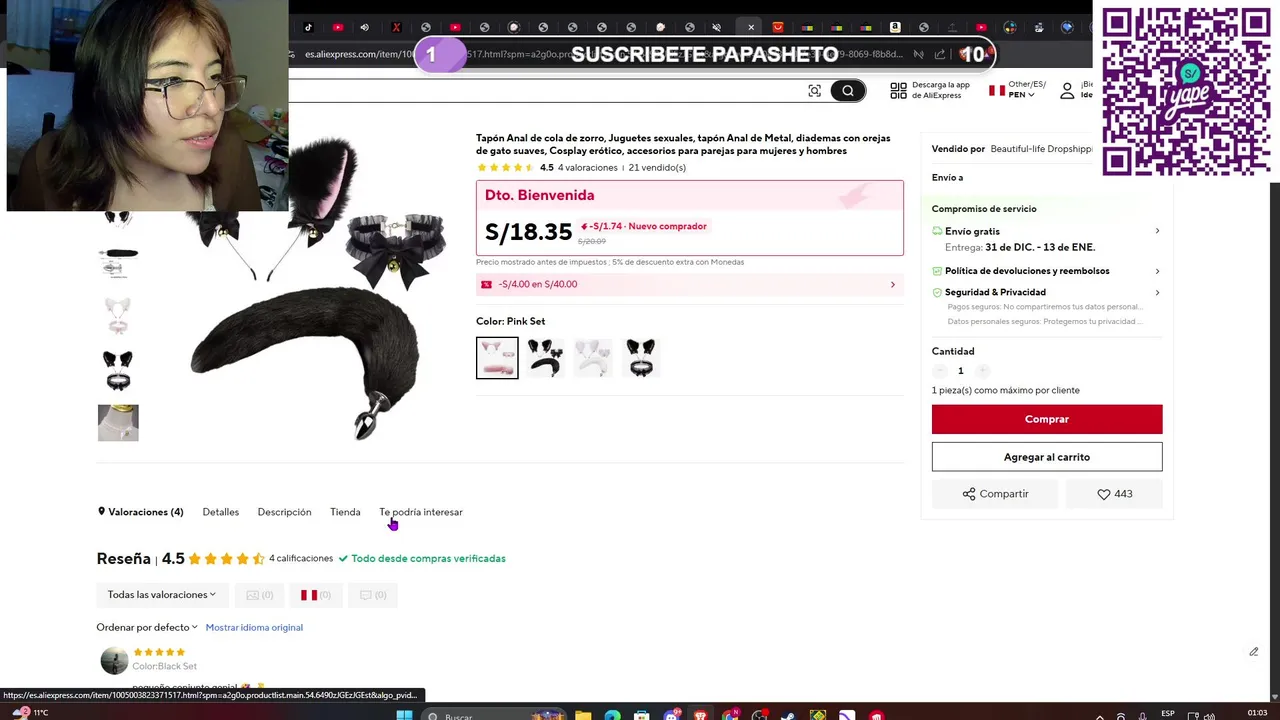Switch to the Detalles tab

[x=220, y=512]
